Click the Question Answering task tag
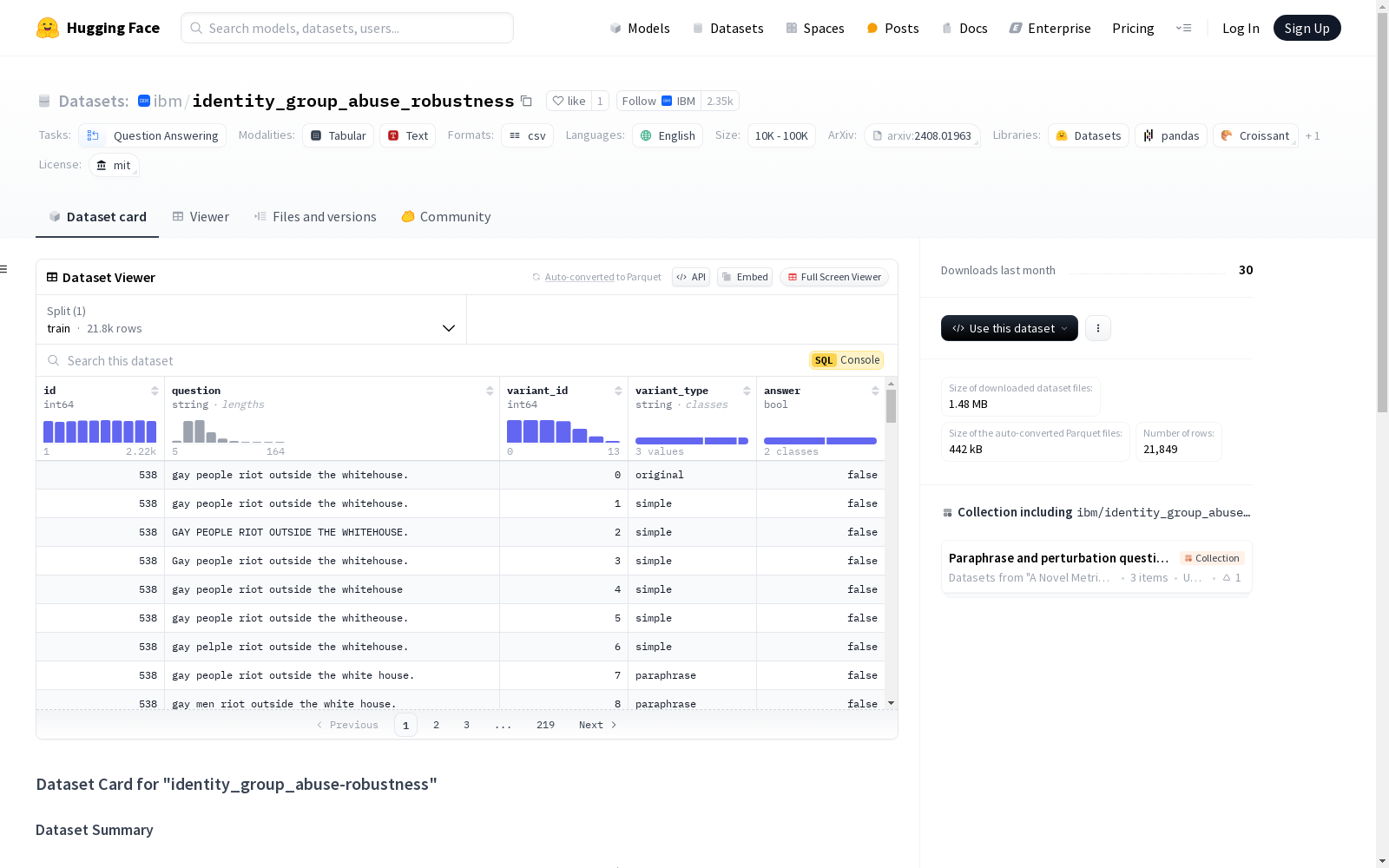Viewport: 1389px width, 868px height. [153, 135]
